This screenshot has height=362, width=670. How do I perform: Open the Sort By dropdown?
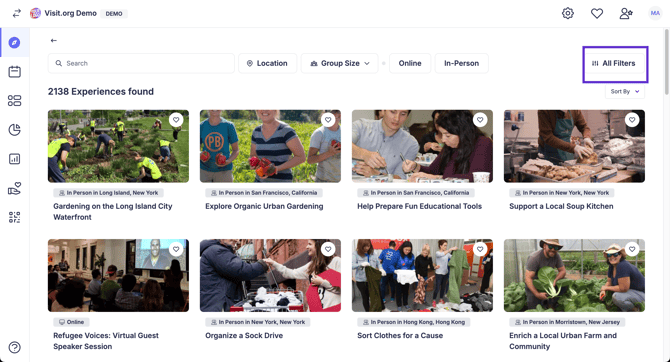(x=625, y=91)
